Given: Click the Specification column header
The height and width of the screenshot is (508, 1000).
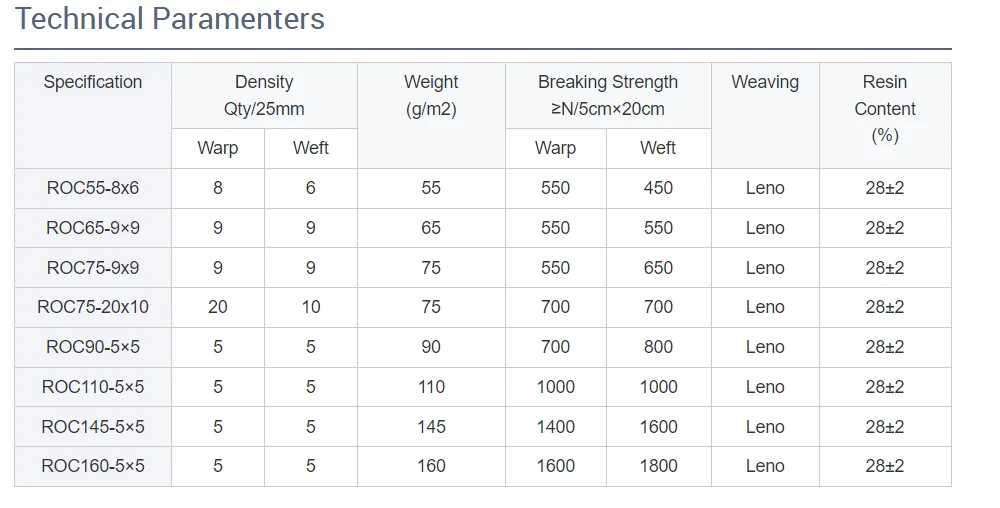Looking at the screenshot, I should click(93, 115).
